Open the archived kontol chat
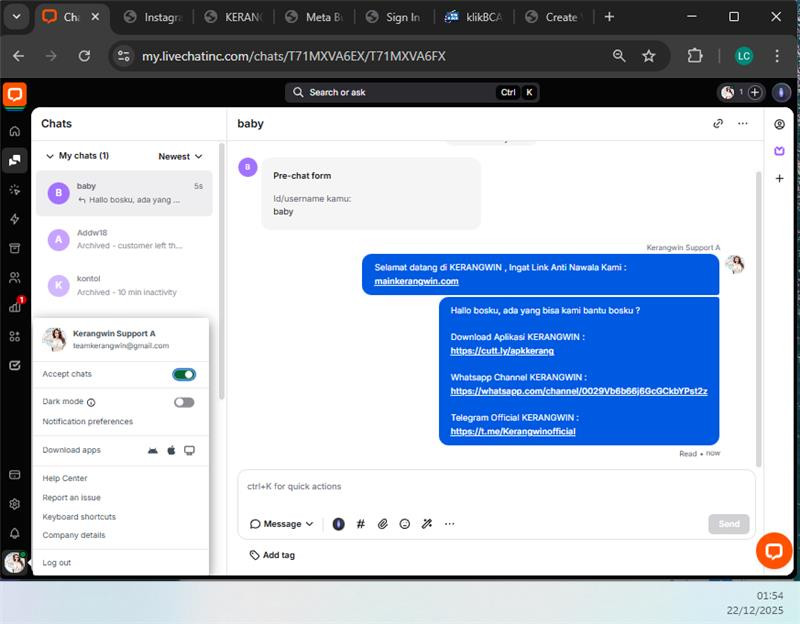 pos(124,286)
